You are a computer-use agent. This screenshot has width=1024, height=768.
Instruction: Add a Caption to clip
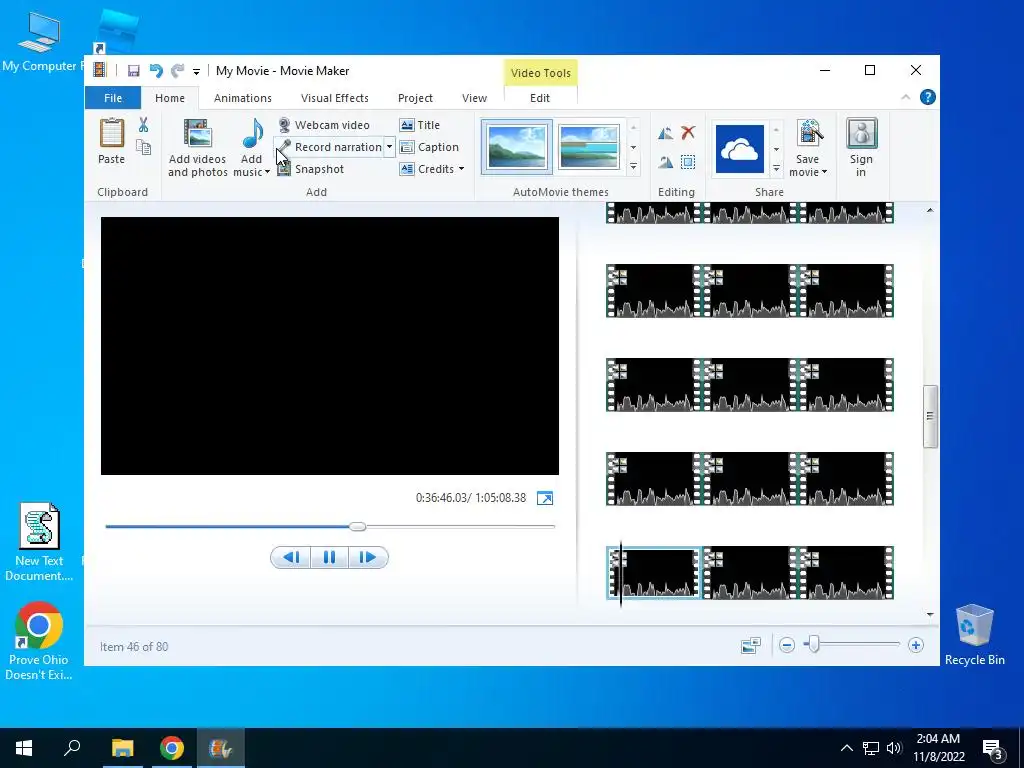[x=429, y=147]
